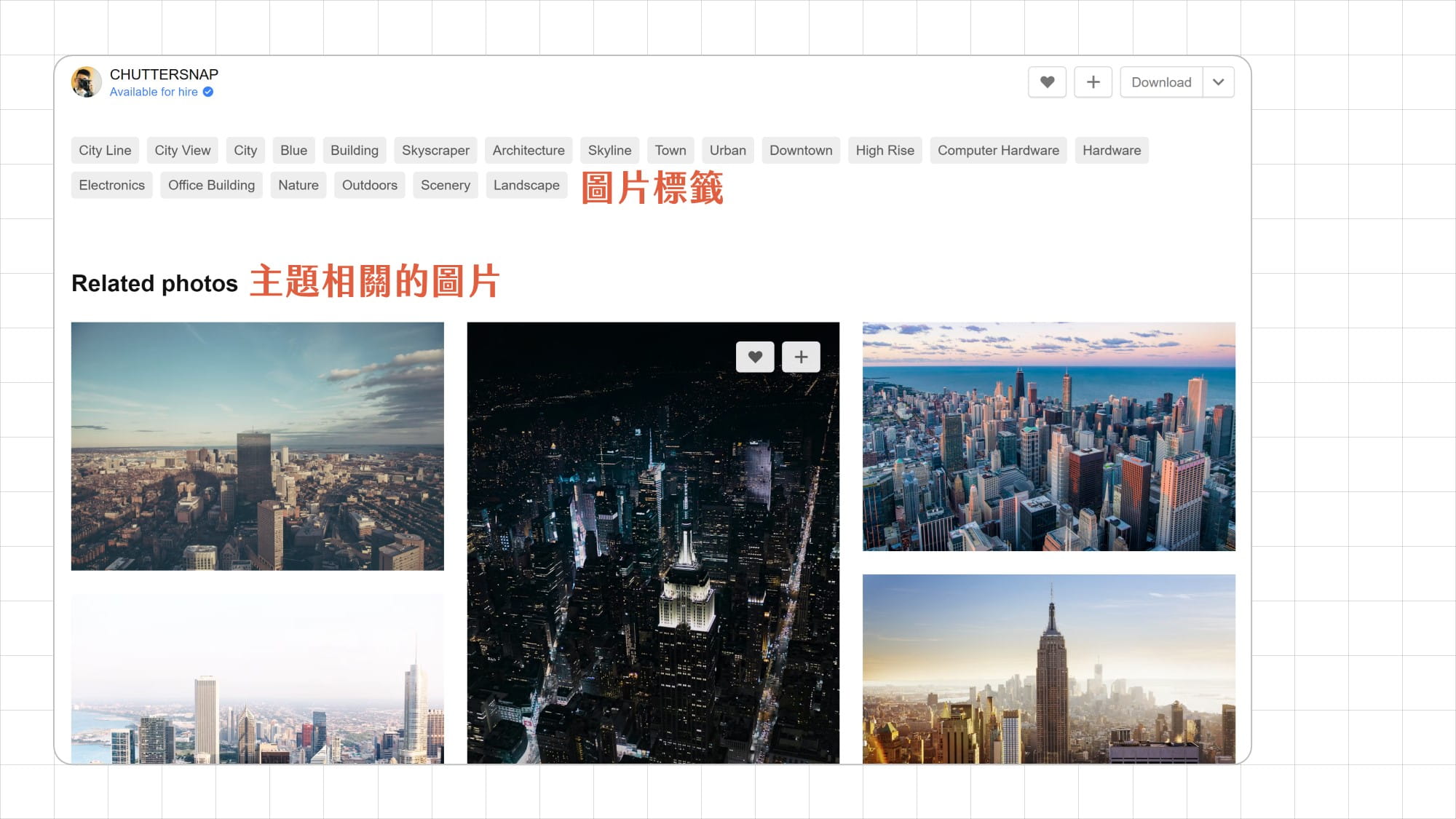Open the Town tag
This screenshot has width=1456, height=819.
coord(670,150)
